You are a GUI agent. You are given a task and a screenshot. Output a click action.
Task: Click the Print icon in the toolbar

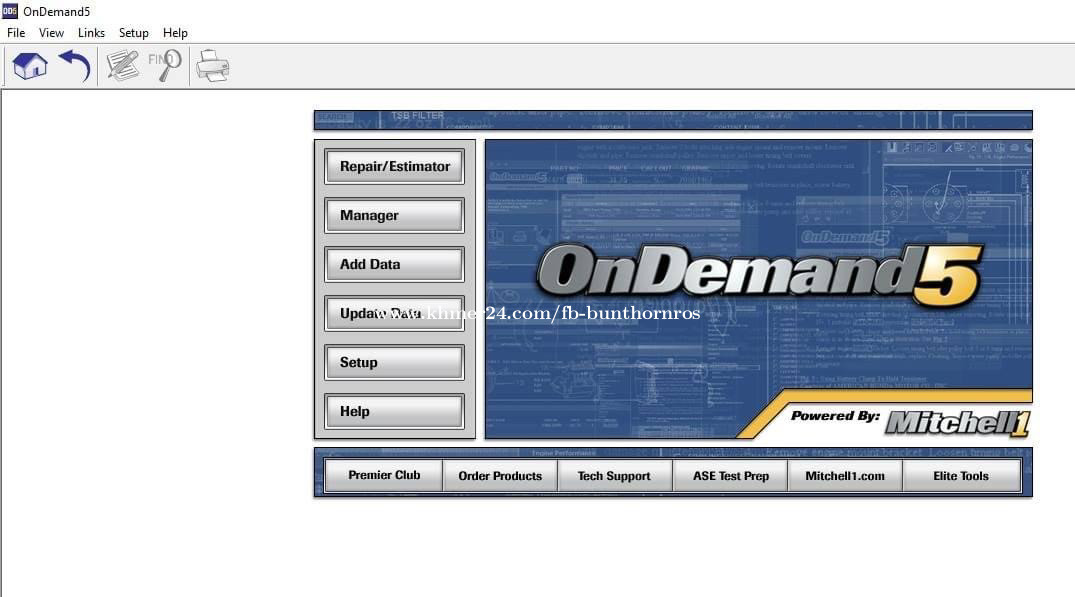click(212, 66)
